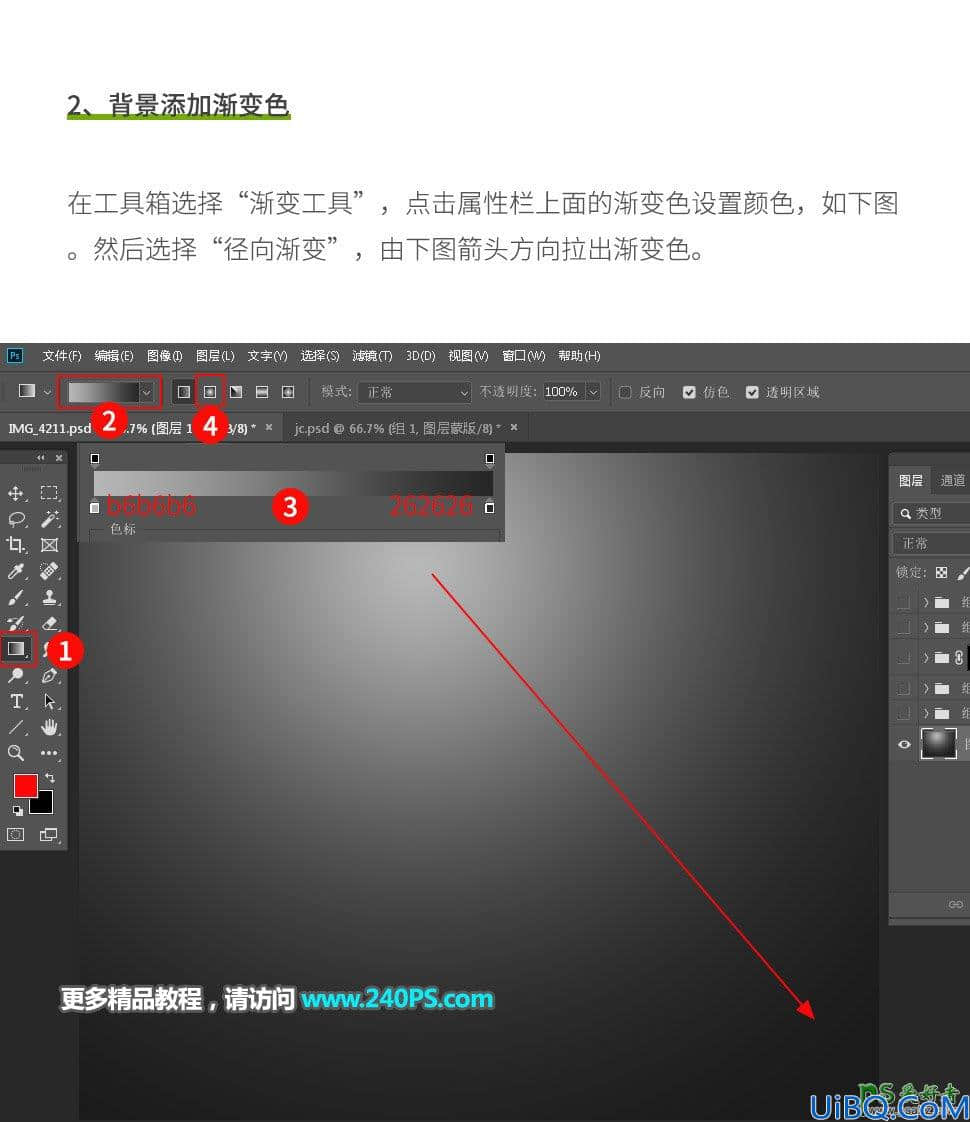Select the Gradient tool in toolbox
Viewport: 970px width, 1122px height.
16,649
